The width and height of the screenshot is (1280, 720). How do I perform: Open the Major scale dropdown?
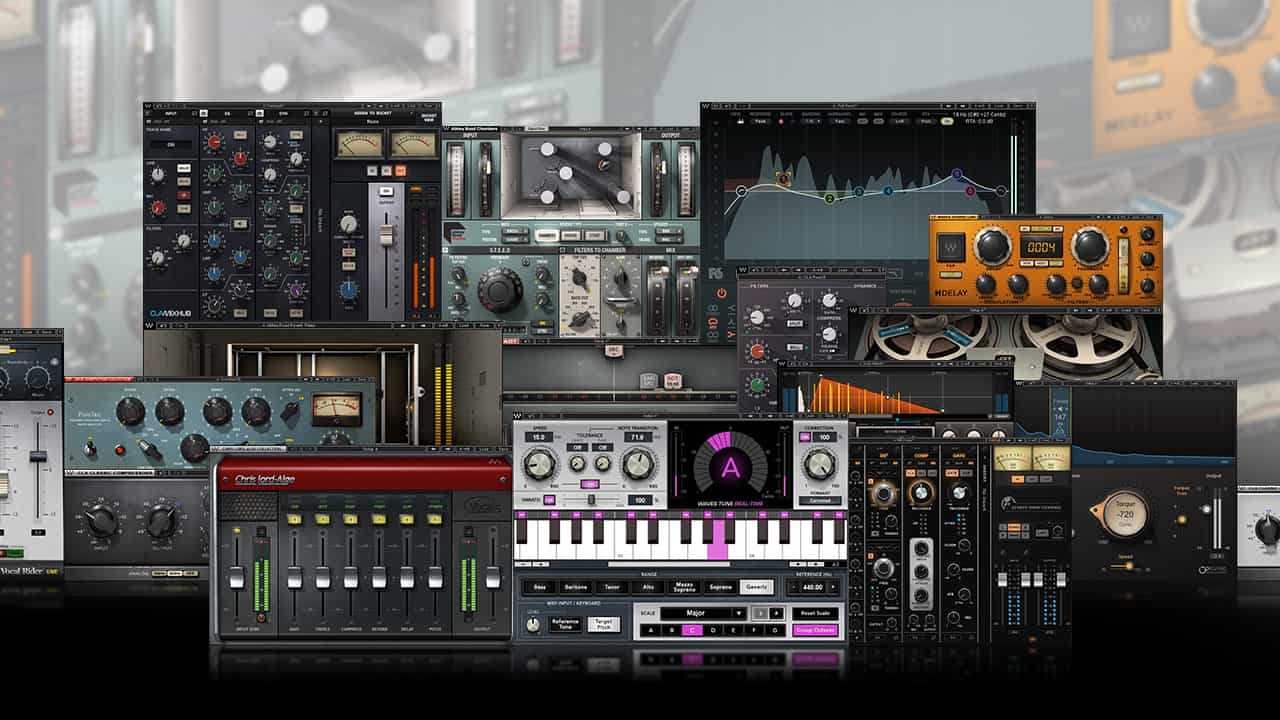pos(702,613)
